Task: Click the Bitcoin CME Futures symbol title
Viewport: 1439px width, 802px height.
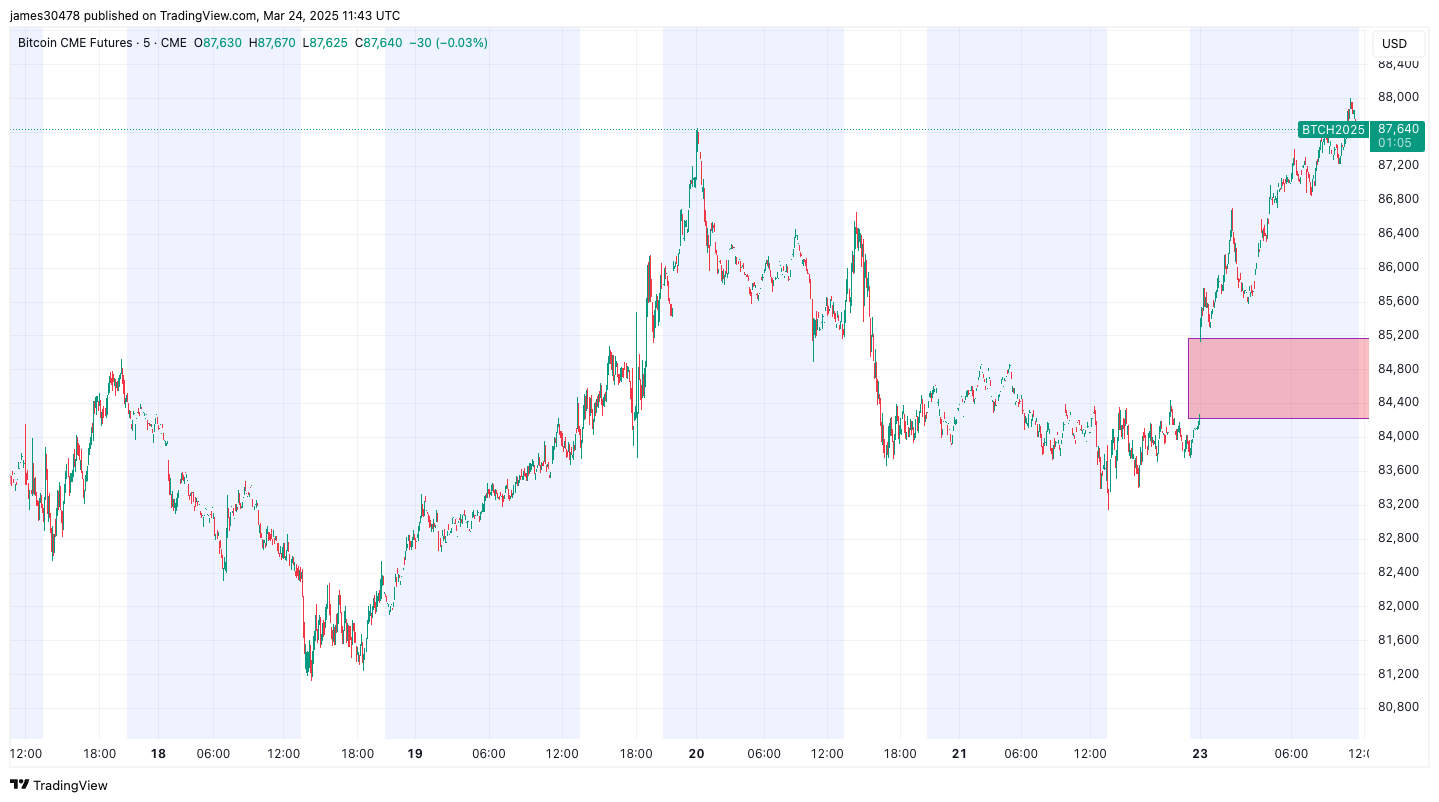Action: [75, 43]
